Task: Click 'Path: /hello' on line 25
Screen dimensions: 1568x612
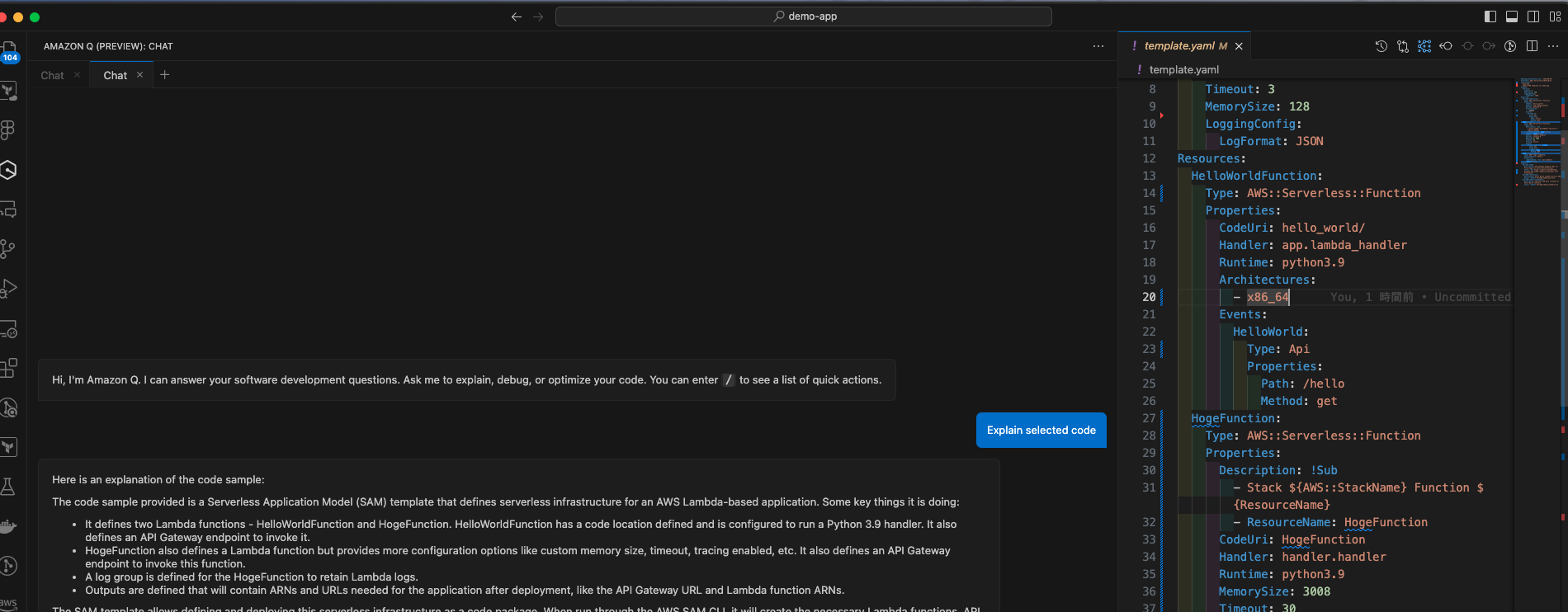Action: (x=1302, y=384)
